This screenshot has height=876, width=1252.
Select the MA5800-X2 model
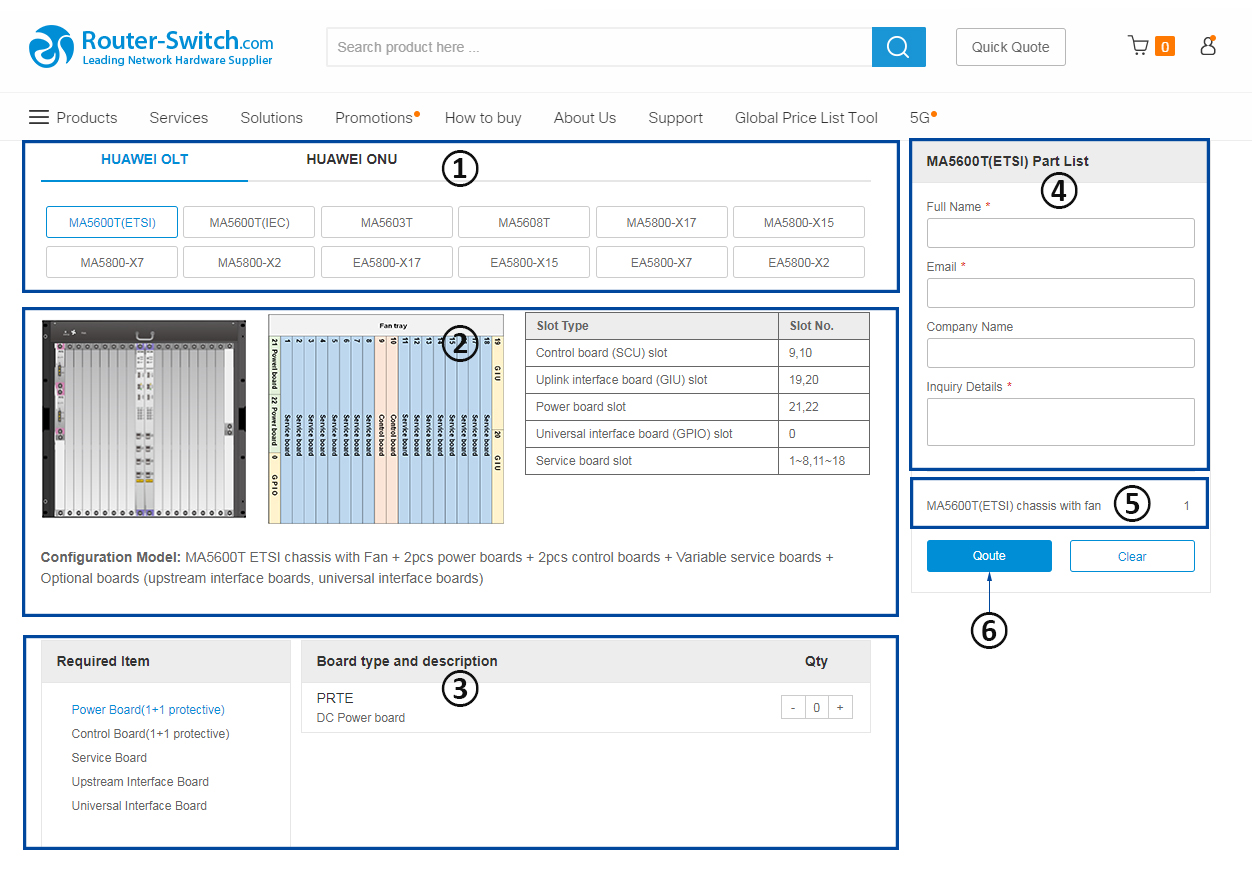tap(249, 262)
